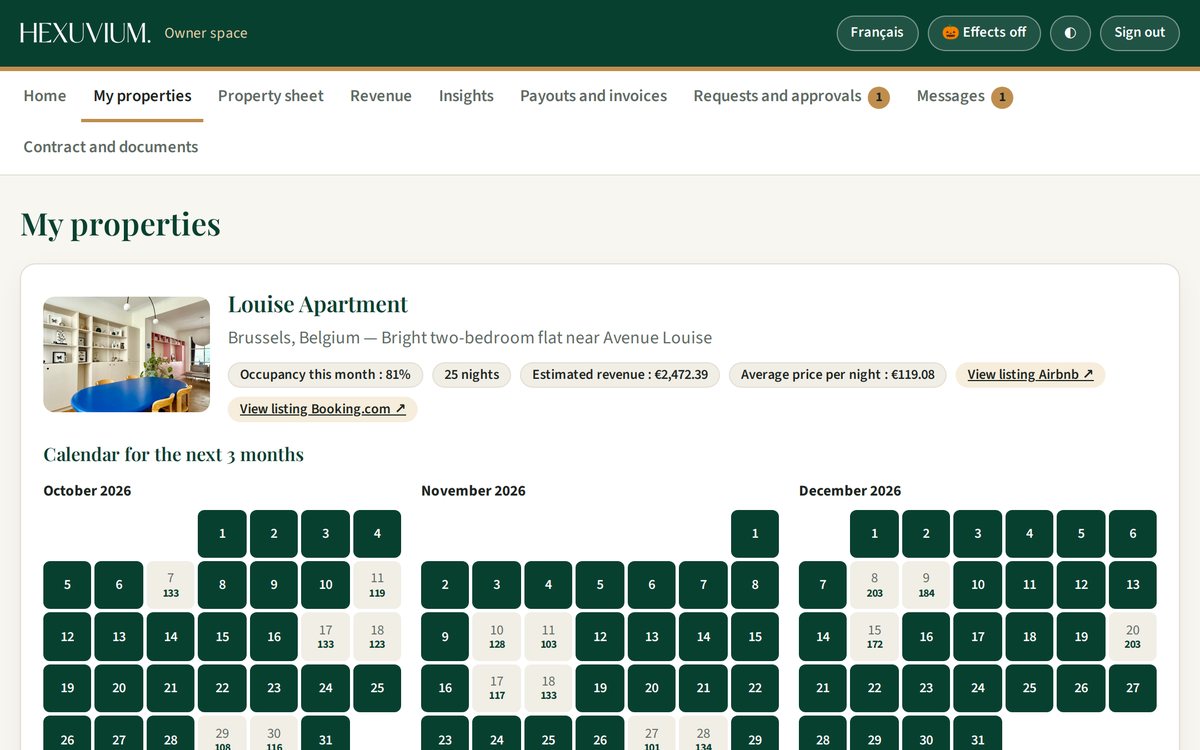Screen dimensions: 1200x750
Task: Click the 25 nights badge
Action: (472, 375)
